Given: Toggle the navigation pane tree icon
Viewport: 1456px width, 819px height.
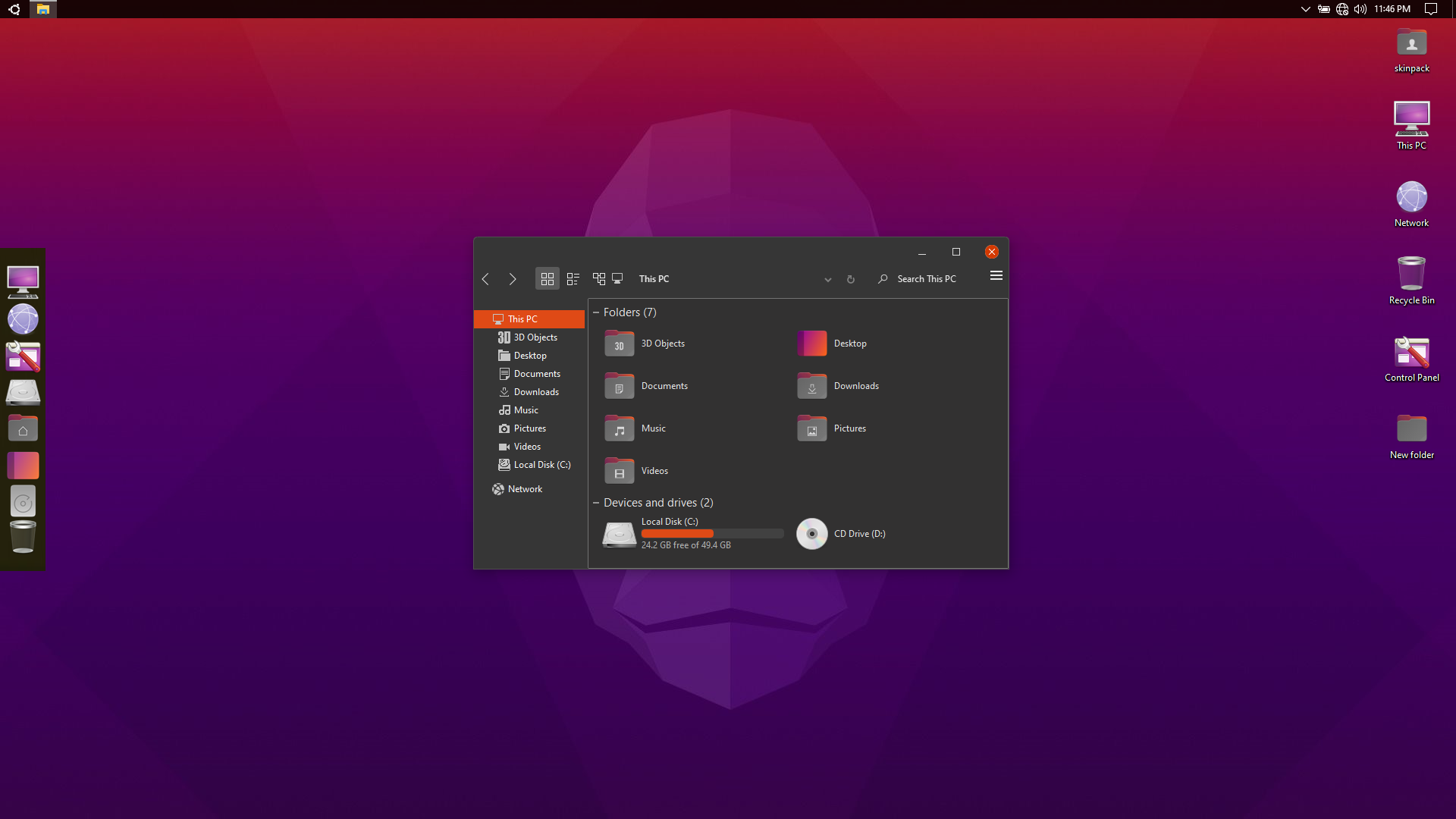Looking at the screenshot, I should click(x=599, y=279).
